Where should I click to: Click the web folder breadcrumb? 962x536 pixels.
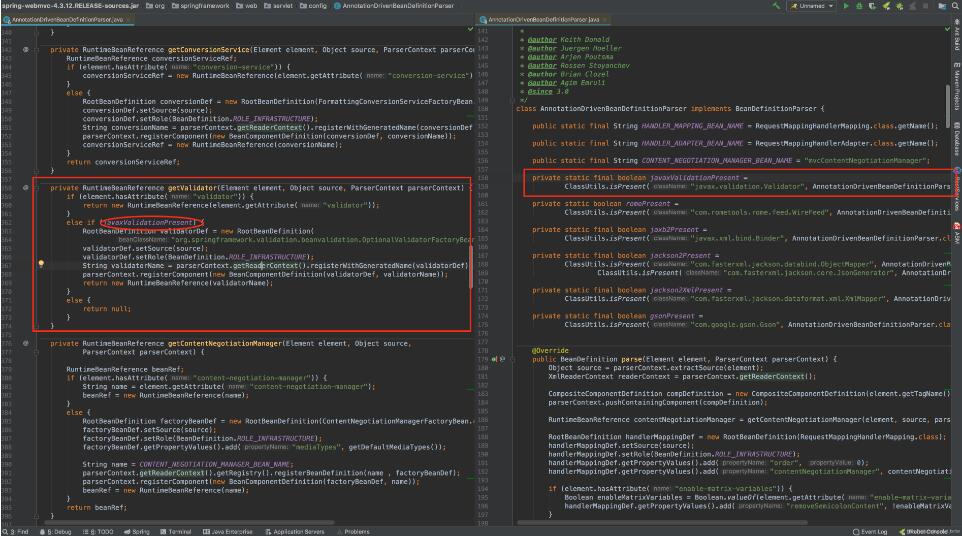[247, 6]
